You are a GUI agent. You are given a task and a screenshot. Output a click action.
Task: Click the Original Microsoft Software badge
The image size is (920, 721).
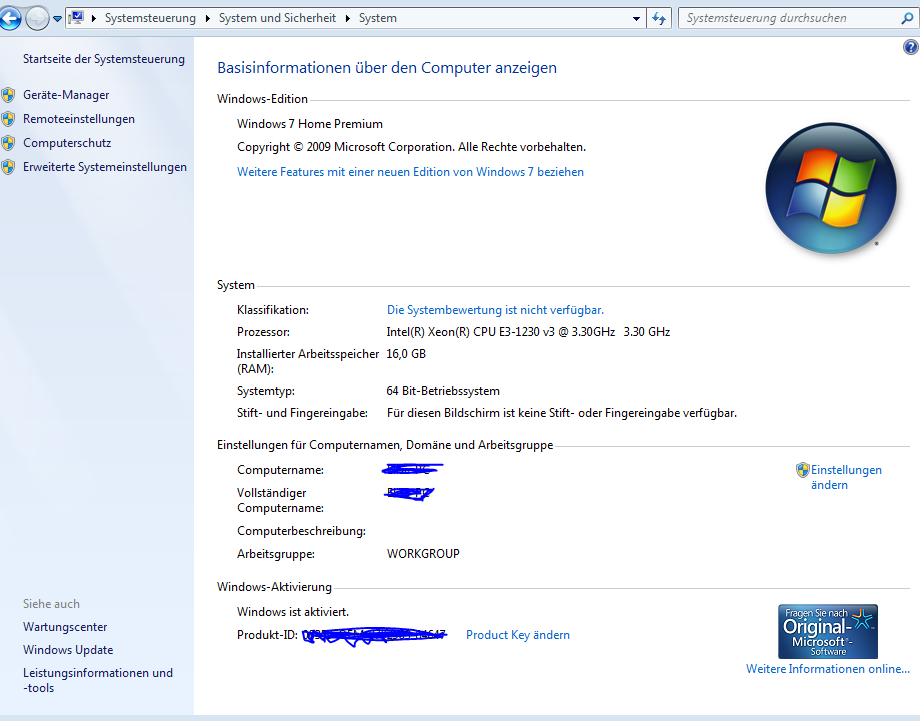click(827, 631)
